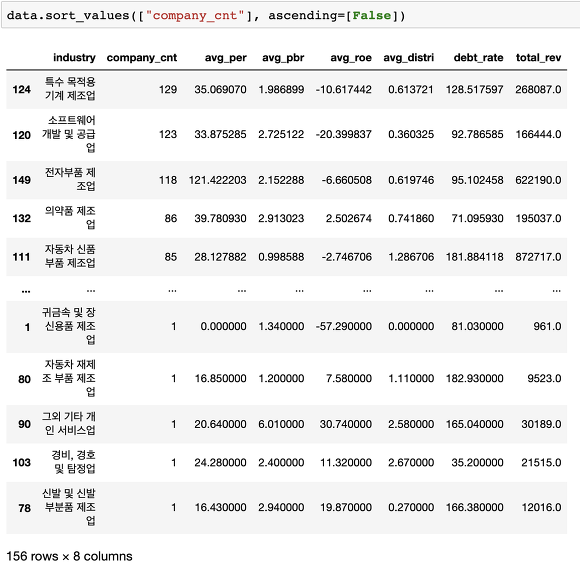
Task: Click avg_distri value 0.613721
Action: (411, 90)
